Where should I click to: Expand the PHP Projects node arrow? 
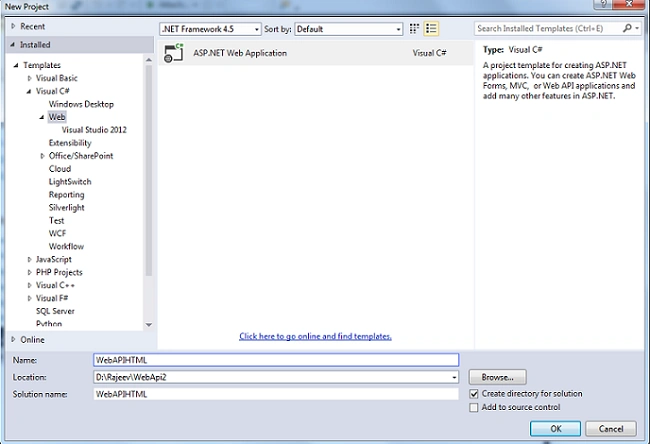(29, 272)
